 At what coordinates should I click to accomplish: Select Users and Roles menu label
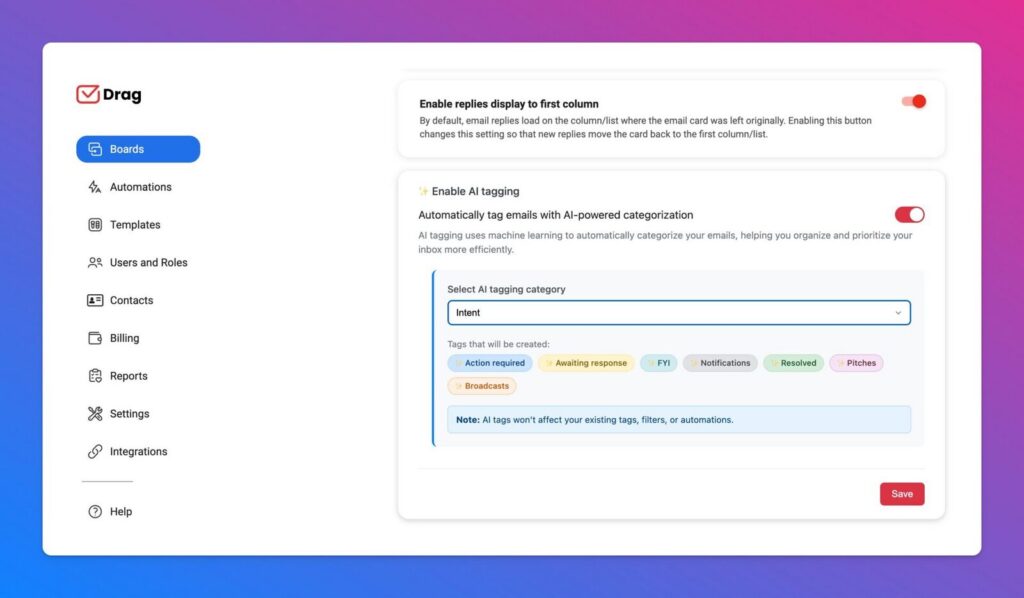point(148,262)
